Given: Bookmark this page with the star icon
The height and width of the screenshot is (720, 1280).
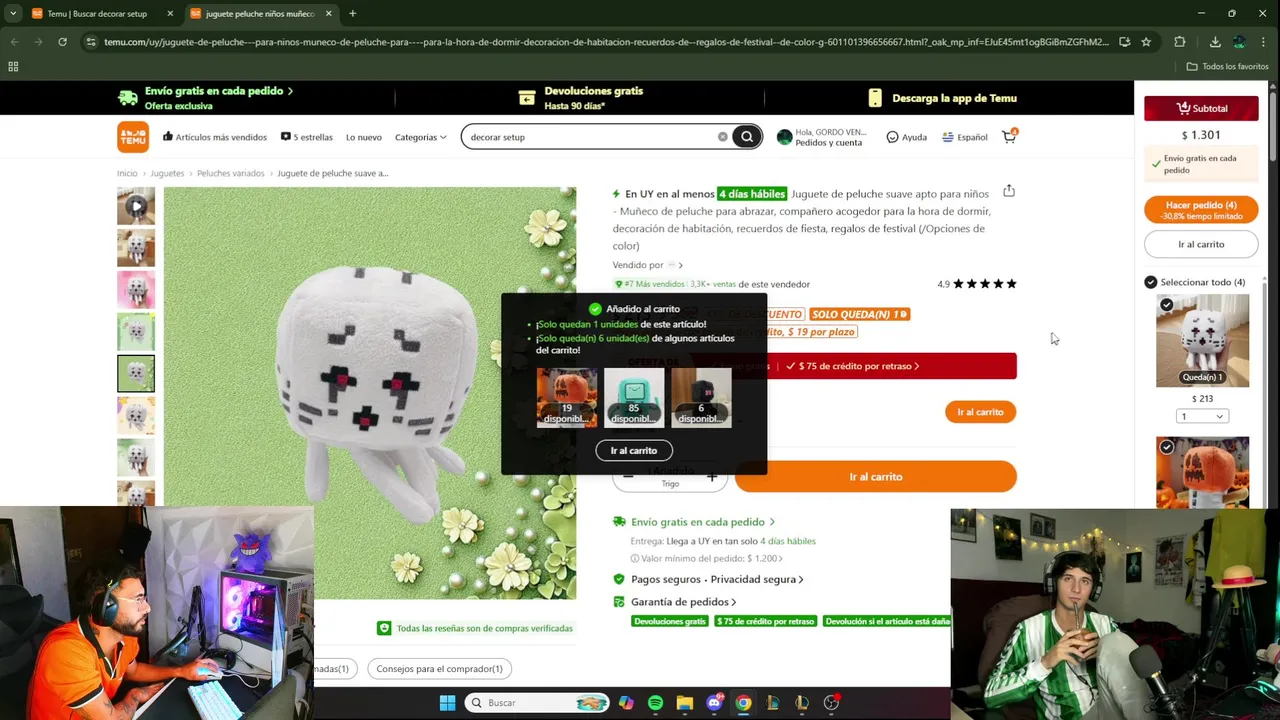Looking at the screenshot, I should pos(1146,42).
